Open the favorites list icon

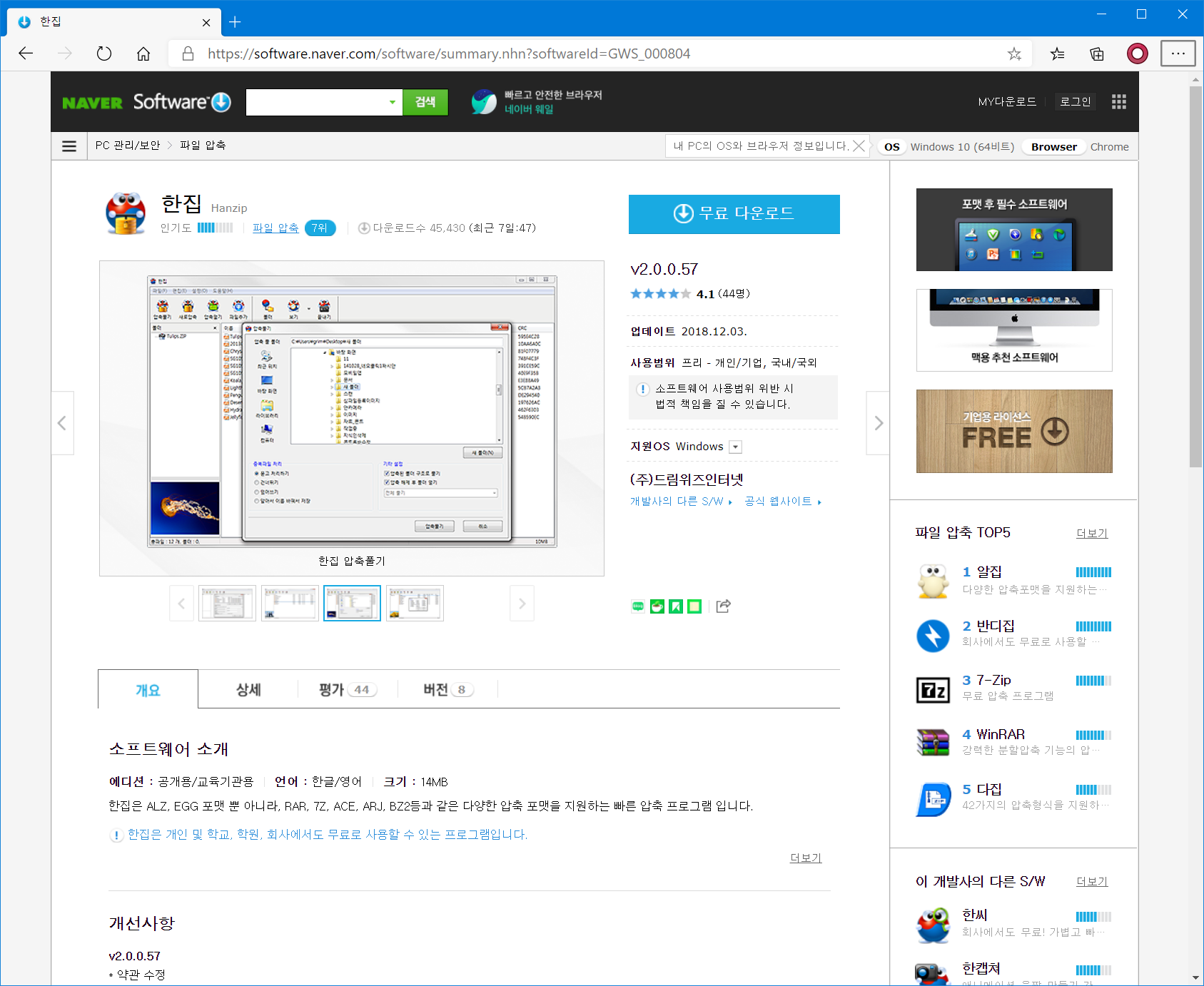point(1058,54)
